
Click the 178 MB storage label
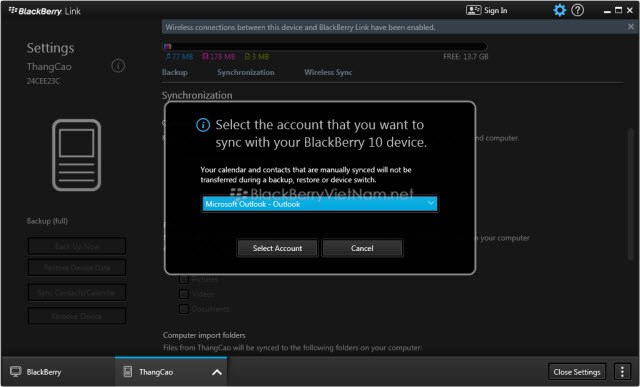click(219, 56)
